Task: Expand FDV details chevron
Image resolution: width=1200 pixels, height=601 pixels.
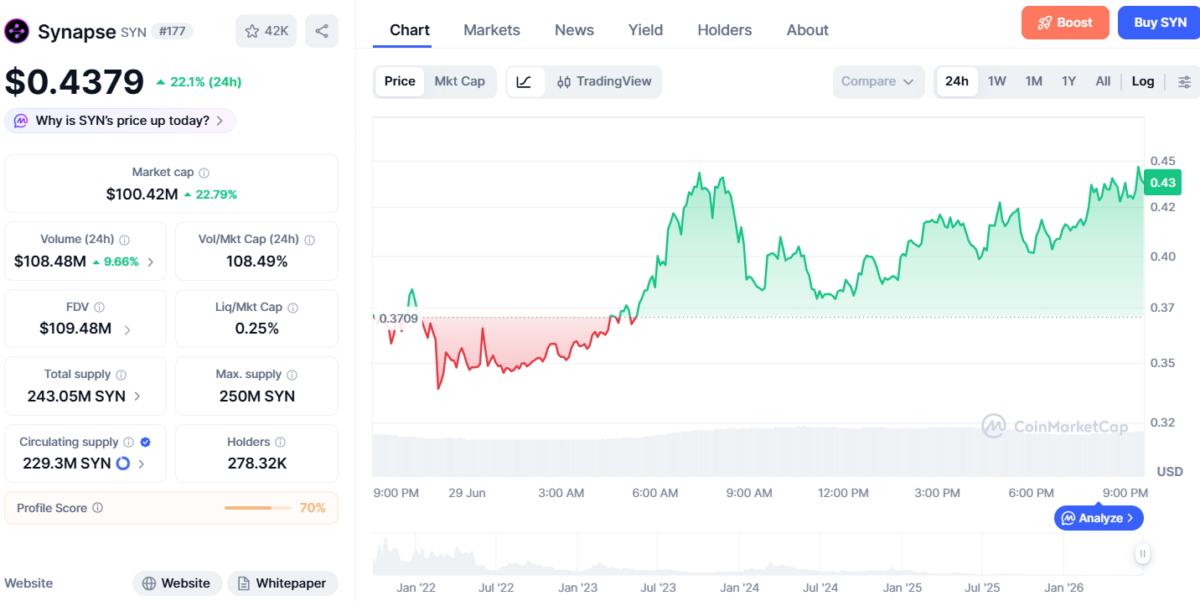Action: click(x=127, y=329)
